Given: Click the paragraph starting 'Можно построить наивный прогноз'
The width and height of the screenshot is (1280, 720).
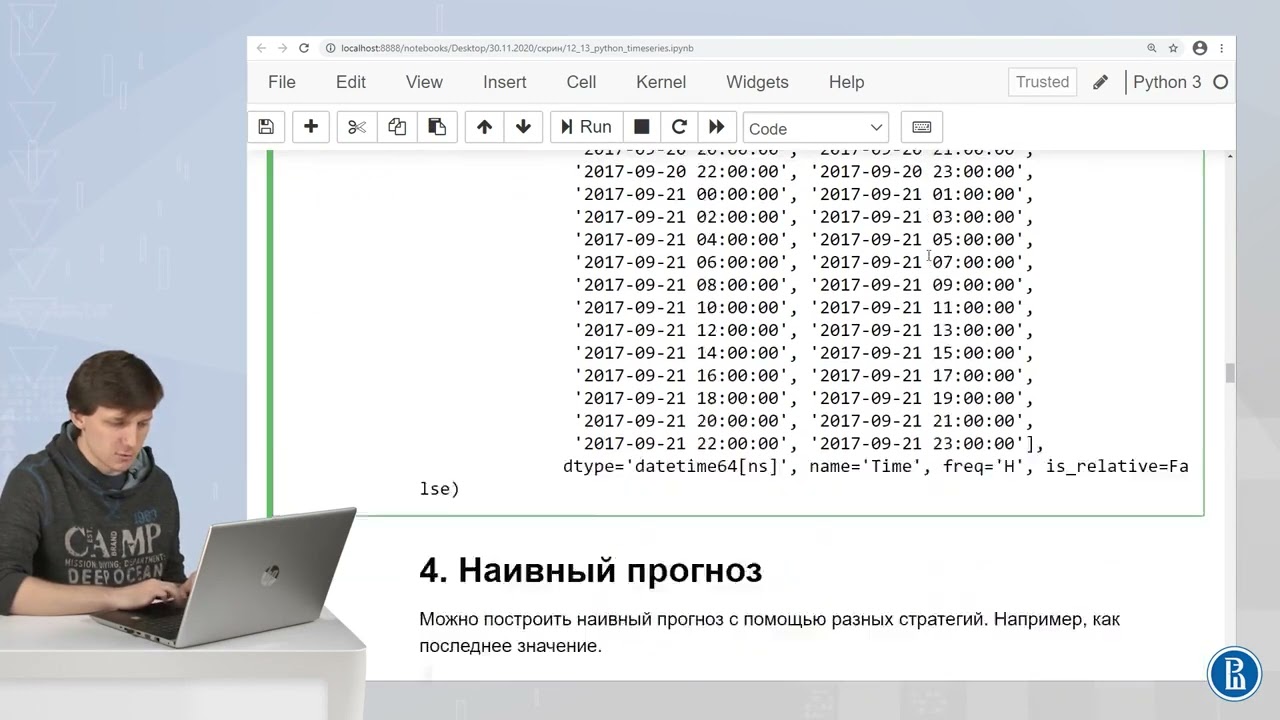Looking at the screenshot, I should (769, 632).
